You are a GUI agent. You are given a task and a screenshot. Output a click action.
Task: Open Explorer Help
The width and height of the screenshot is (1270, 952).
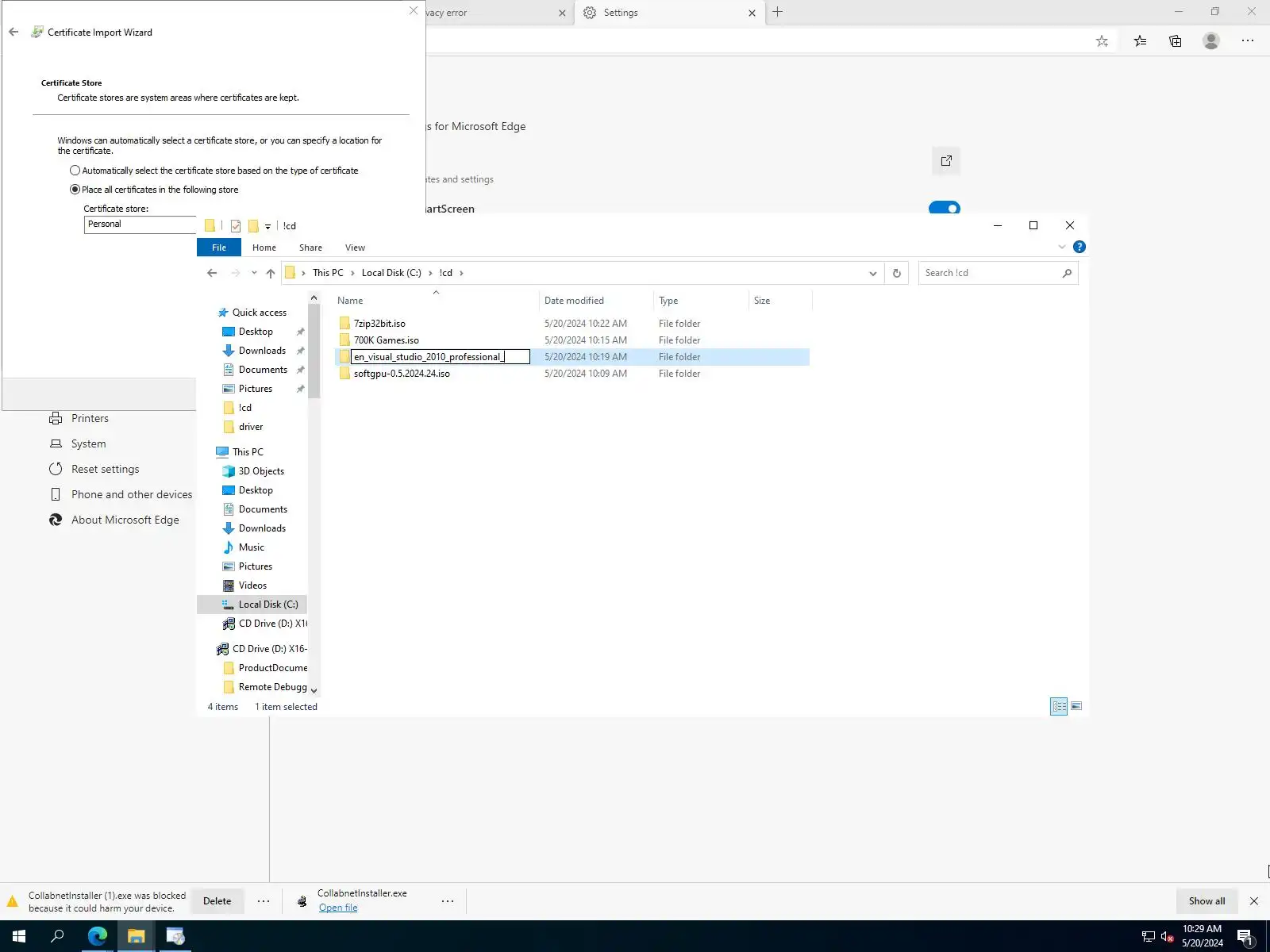[x=1079, y=247]
